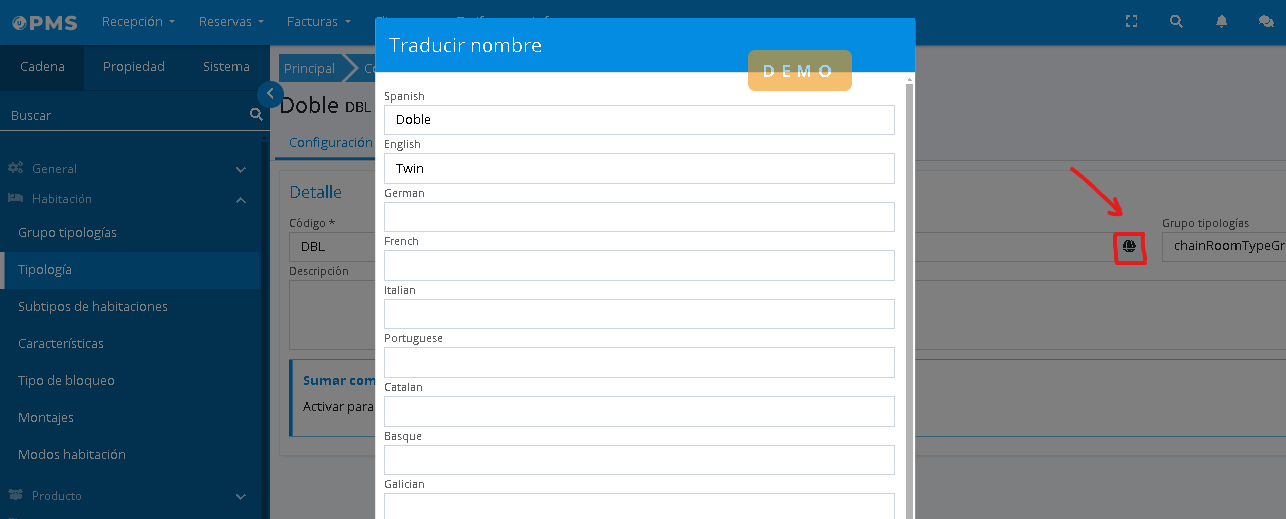1286x519 pixels.
Task: Open notifications bell icon
Action: (1221, 21)
